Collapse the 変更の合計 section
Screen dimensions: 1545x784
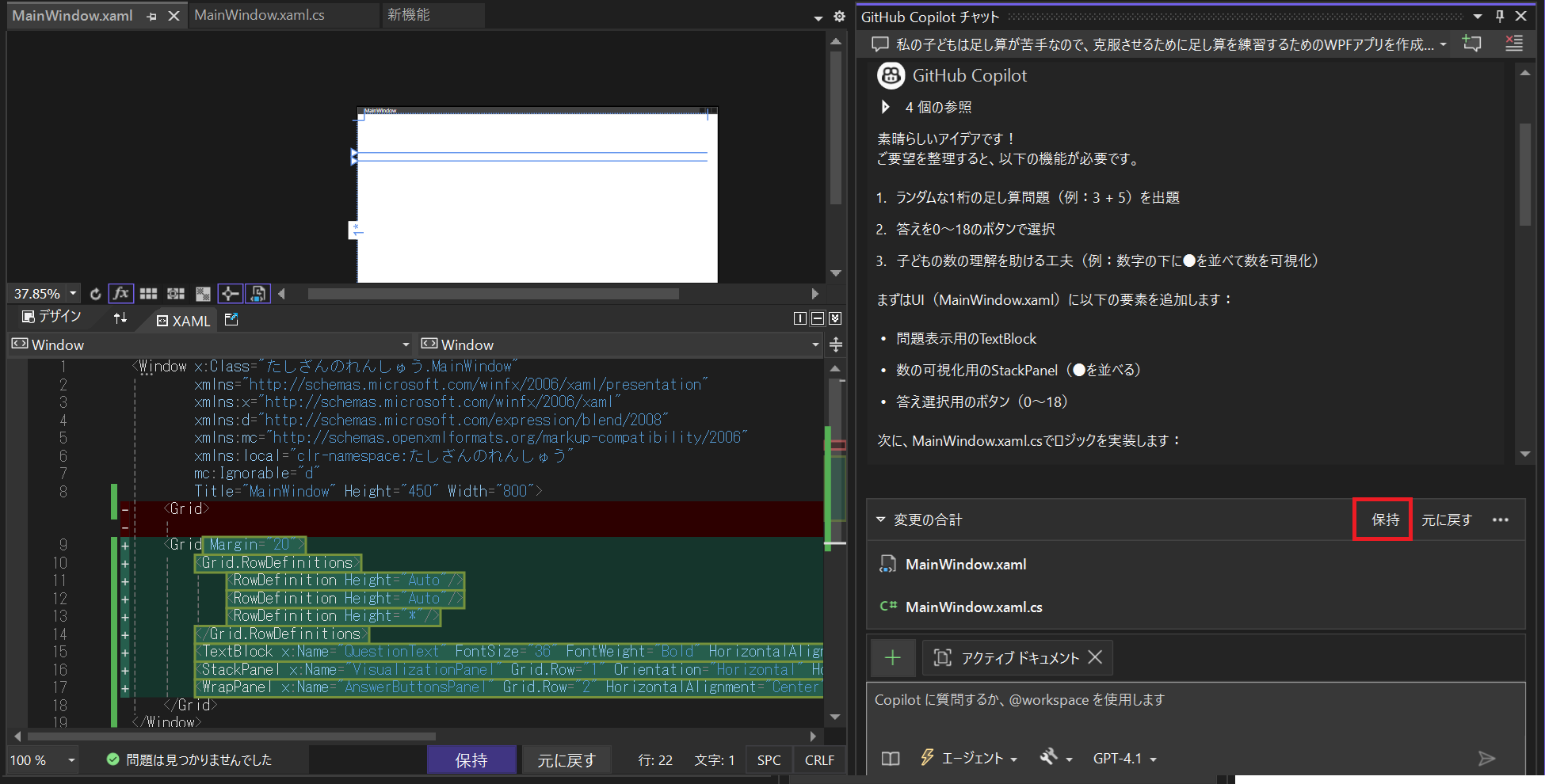pyautogui.click(x=880, y=519)
